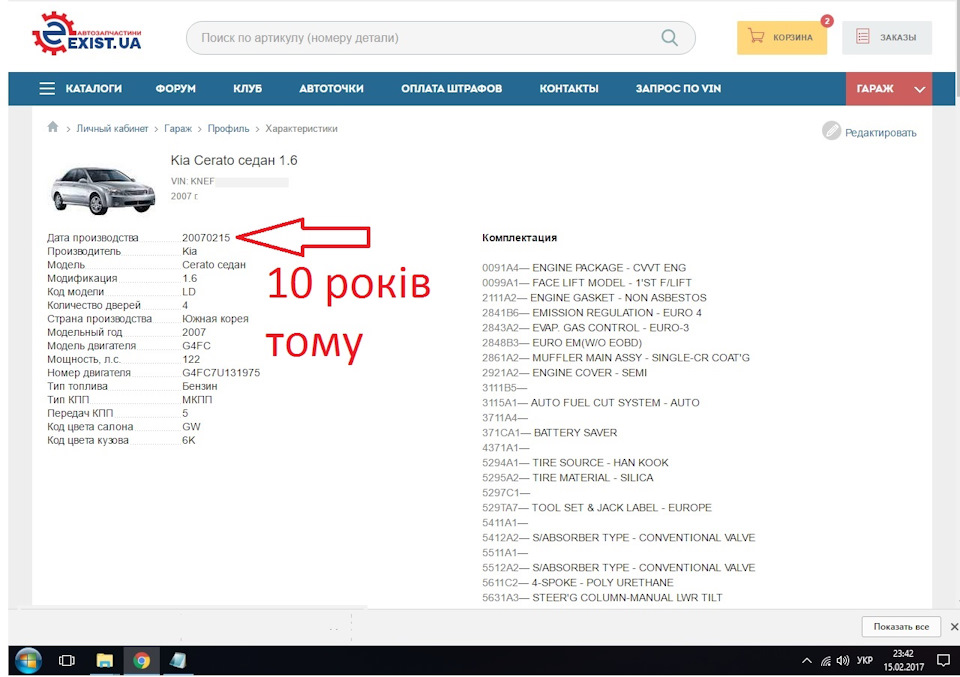
Task: Open the volume tray icon
Action: [843, 661]
